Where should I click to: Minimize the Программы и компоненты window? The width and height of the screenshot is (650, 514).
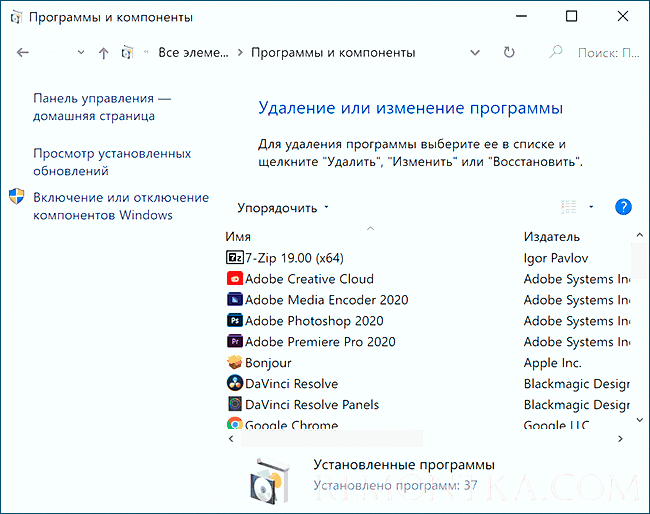pyautogui.click(x=521, y=16)
